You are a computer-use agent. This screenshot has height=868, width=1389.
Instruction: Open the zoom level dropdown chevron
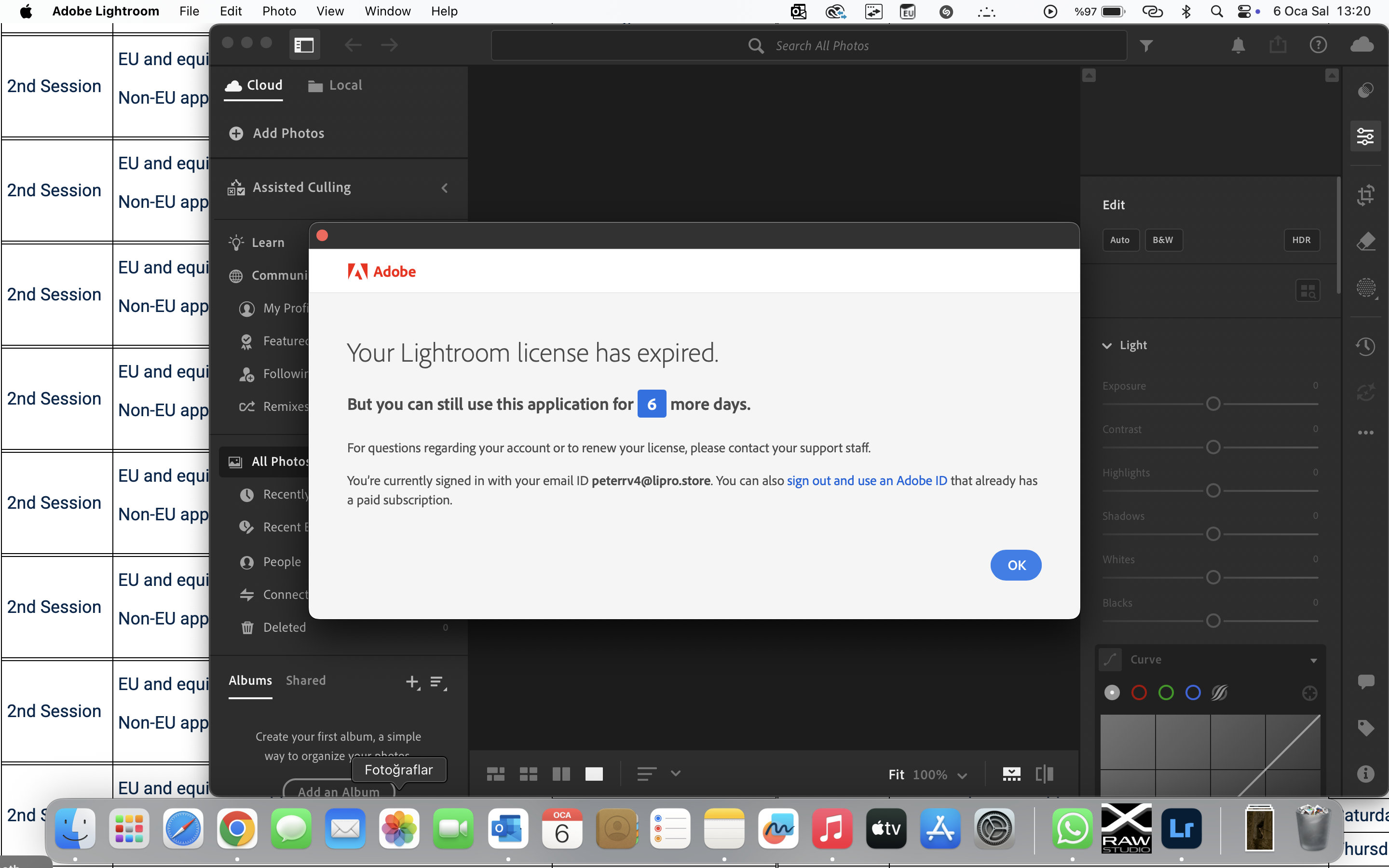pos(963,775)
